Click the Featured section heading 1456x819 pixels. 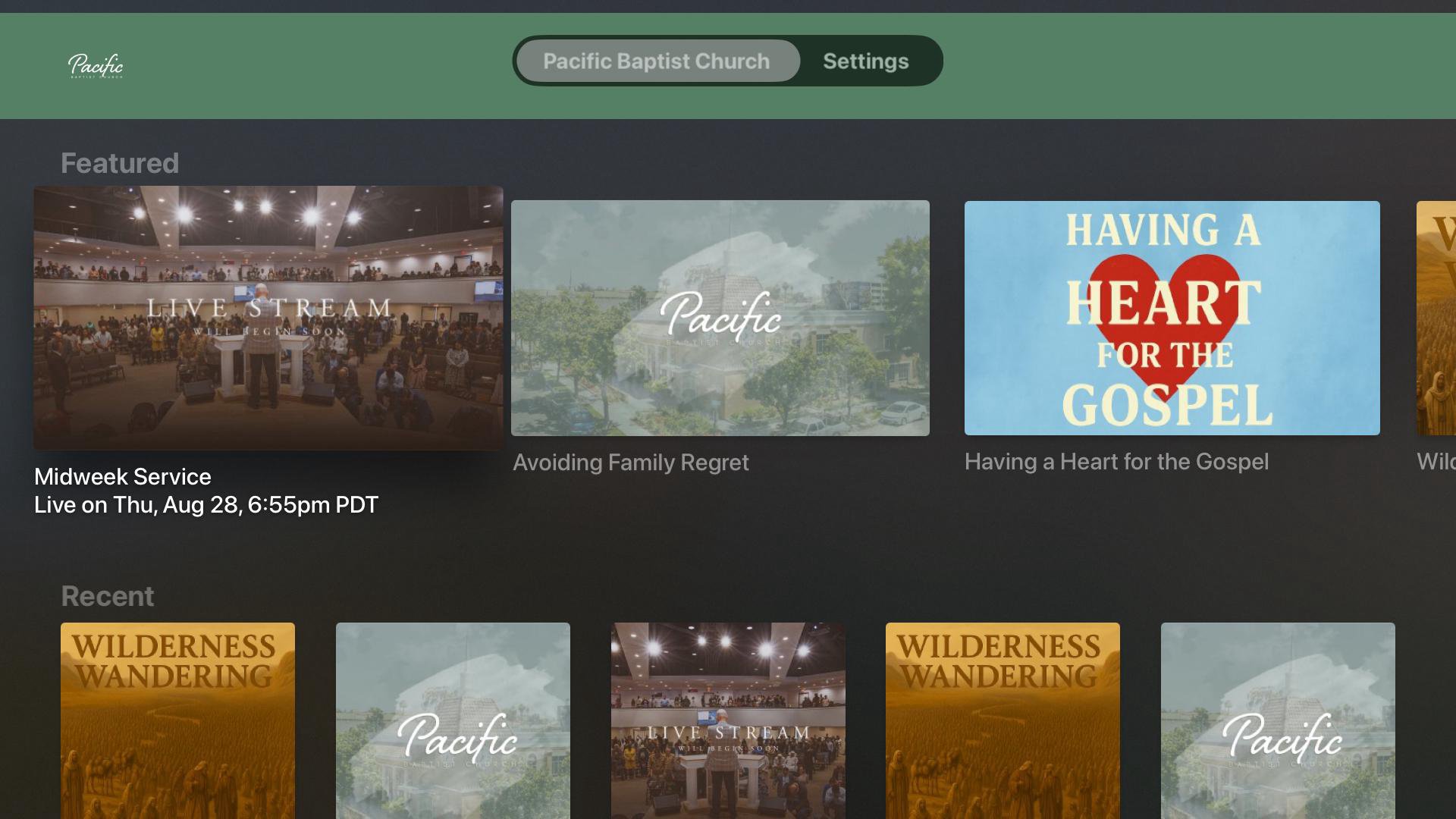point(120,164)
